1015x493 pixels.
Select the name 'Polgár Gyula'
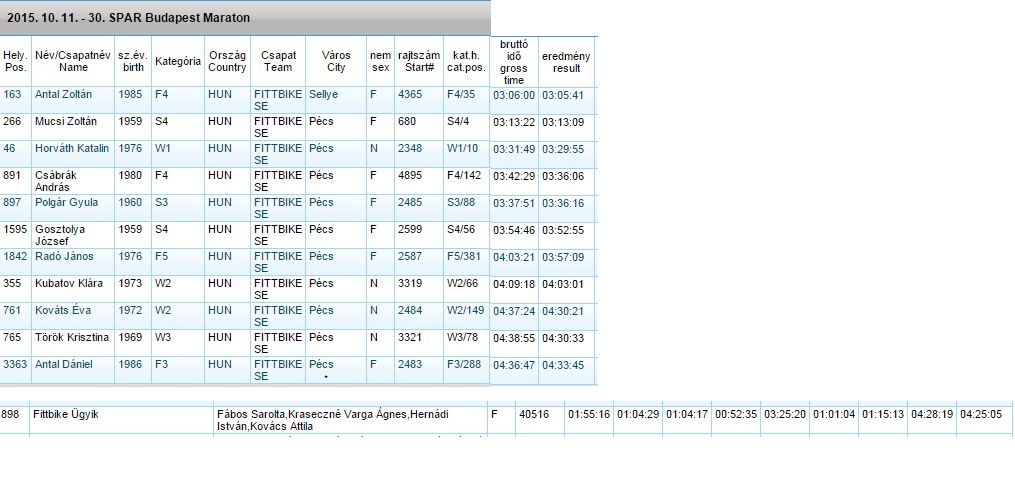tap(67, 203)
